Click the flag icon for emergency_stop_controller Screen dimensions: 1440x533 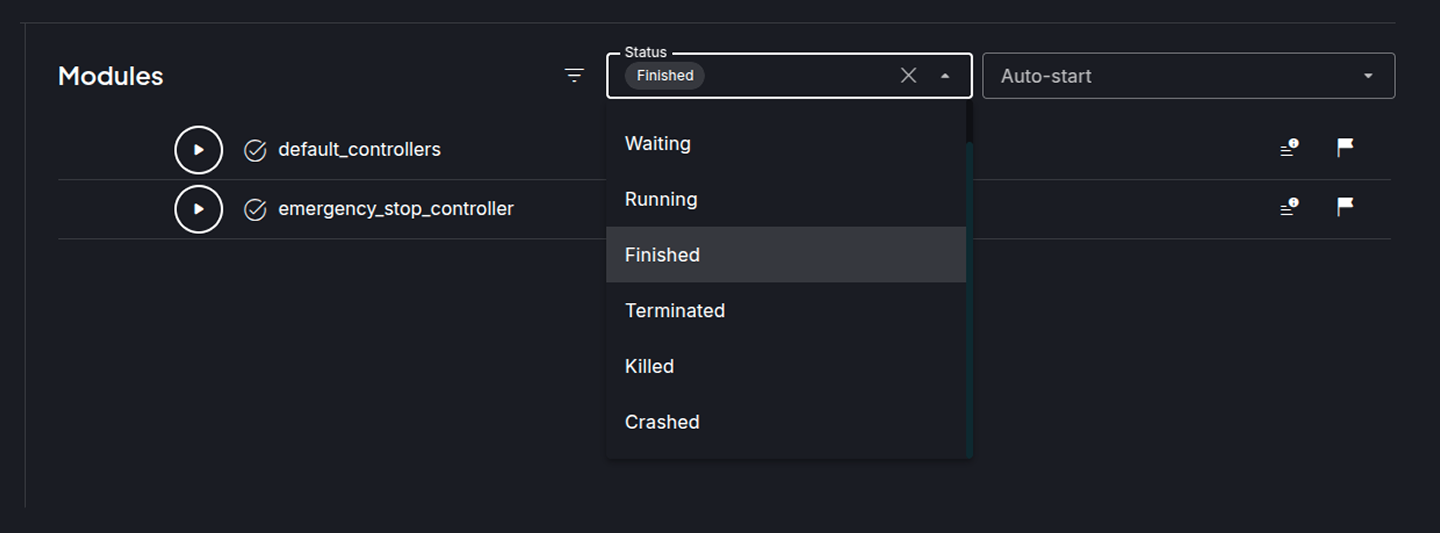[x=1345, y=207]
